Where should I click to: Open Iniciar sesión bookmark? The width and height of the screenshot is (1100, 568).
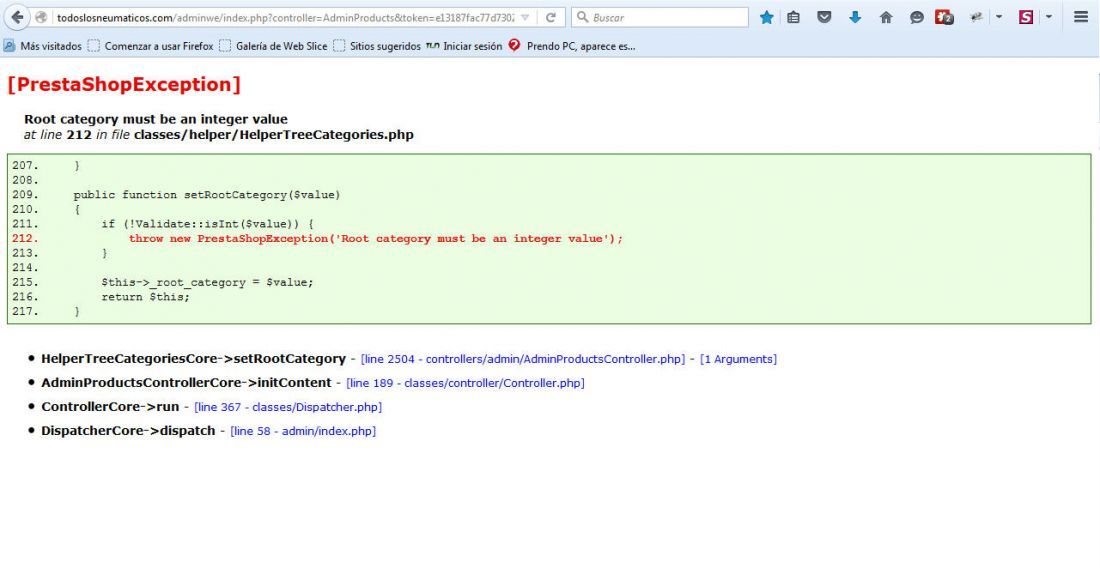464,46
